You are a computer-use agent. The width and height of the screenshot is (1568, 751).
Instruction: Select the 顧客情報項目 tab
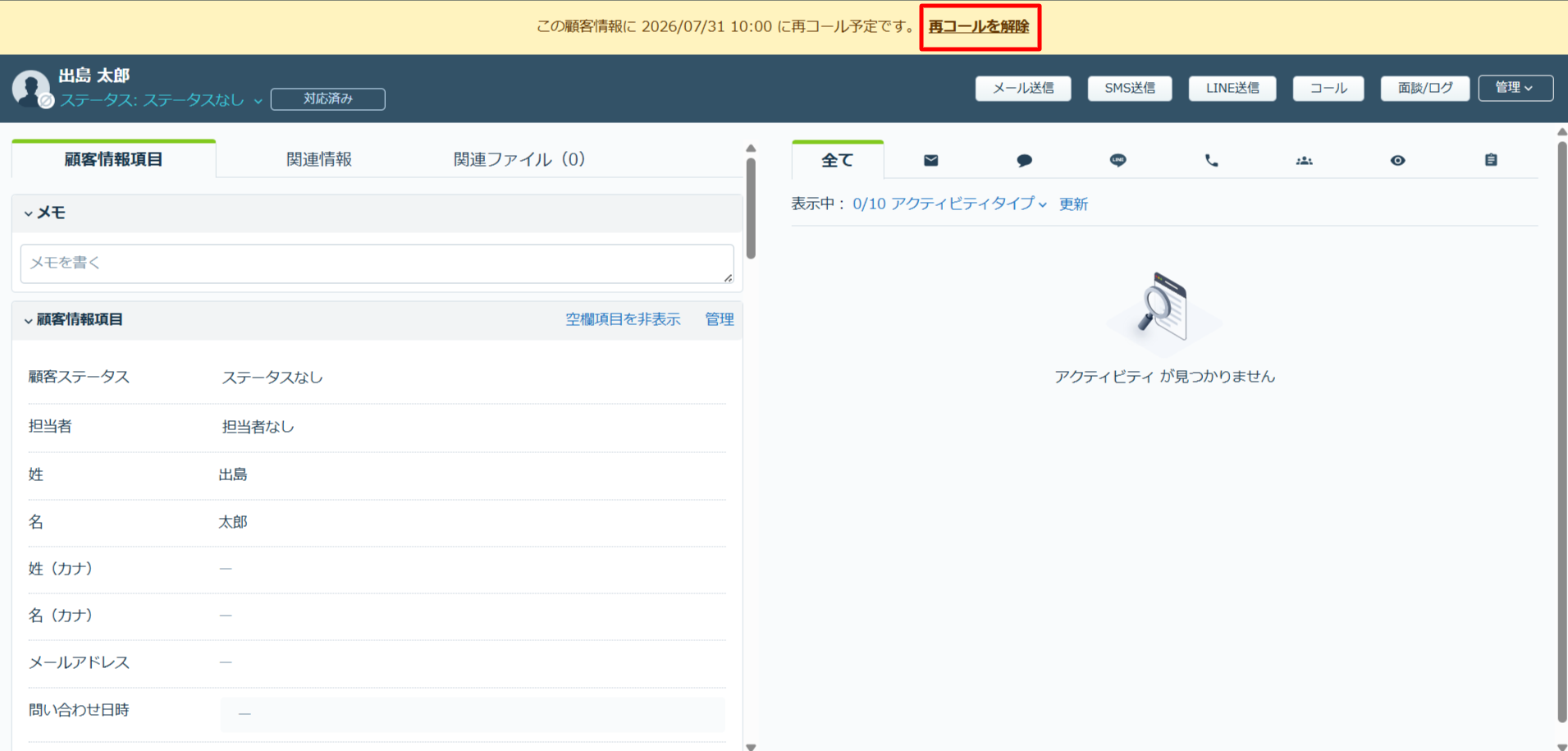pyautogui.click(x=114, y=159)
